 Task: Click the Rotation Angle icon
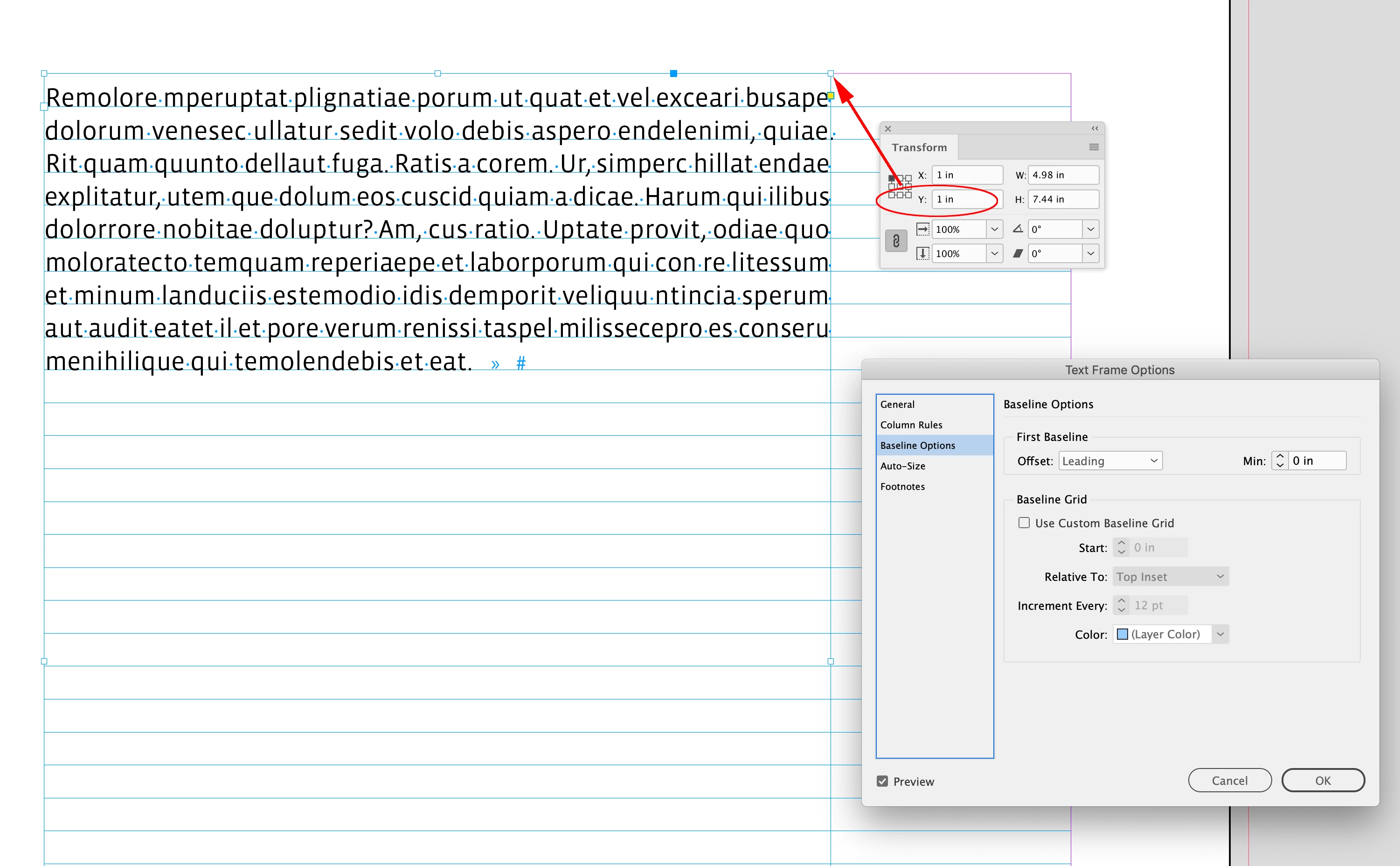click(x=1018, y=229)
